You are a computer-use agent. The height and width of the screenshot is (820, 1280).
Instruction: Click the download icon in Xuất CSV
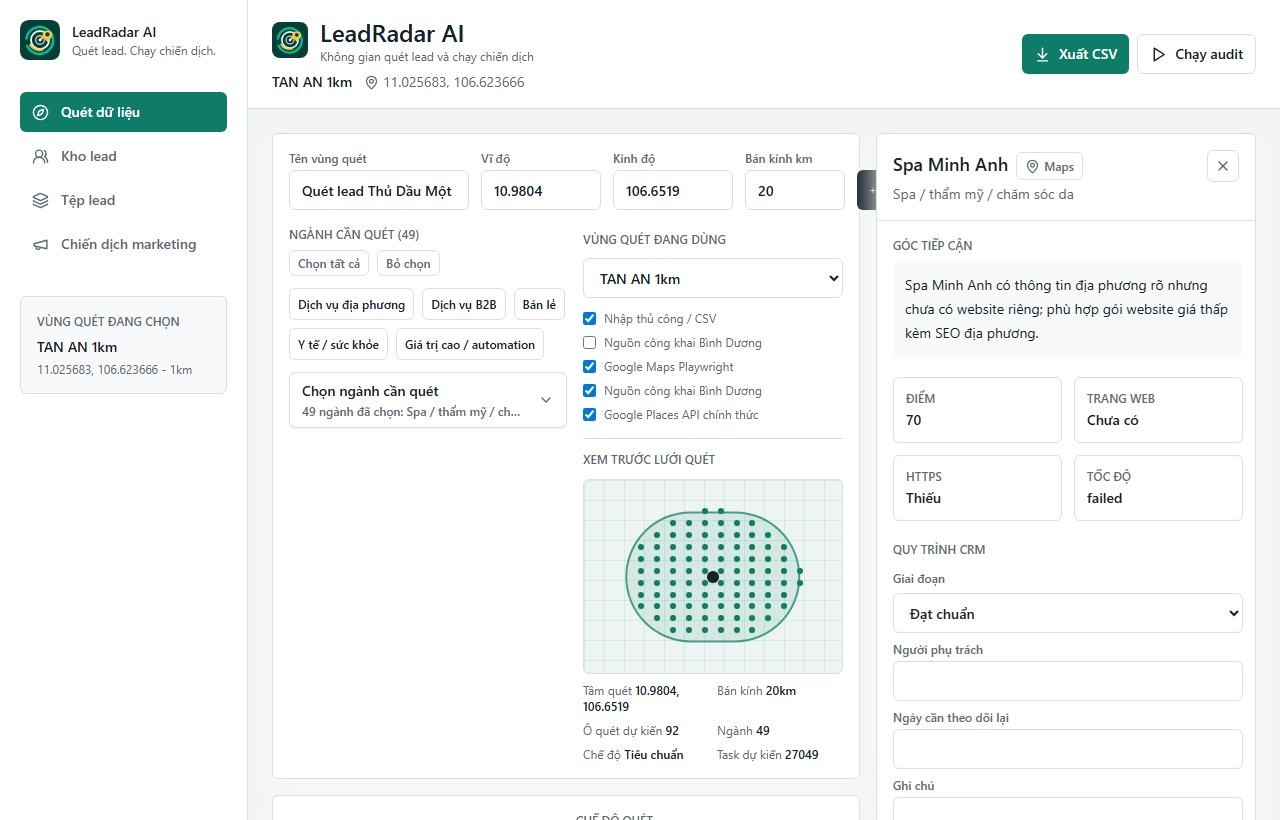pyautogui.click(x=1042, y=54)
